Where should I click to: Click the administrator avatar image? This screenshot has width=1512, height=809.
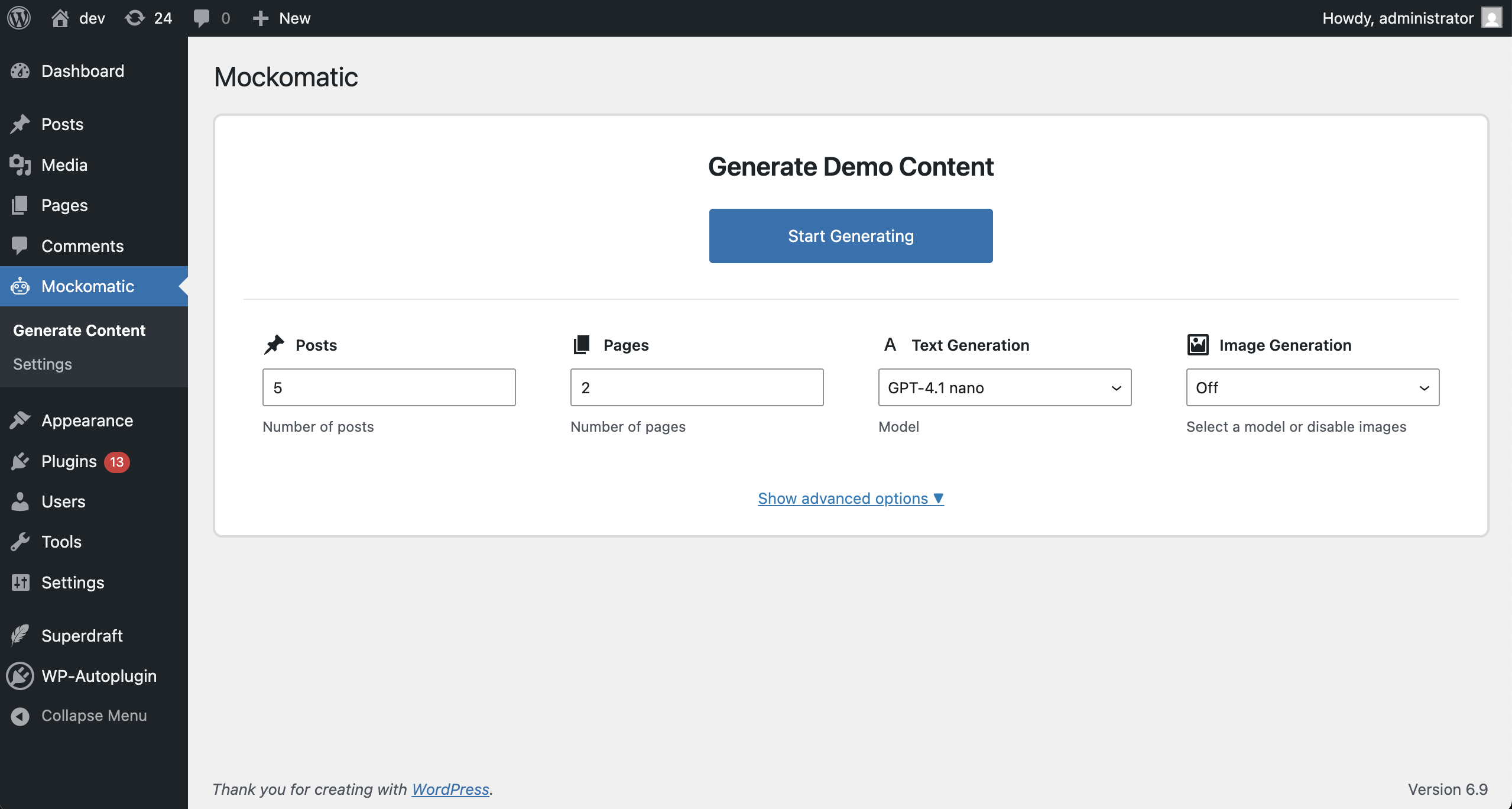(1492, 18)
